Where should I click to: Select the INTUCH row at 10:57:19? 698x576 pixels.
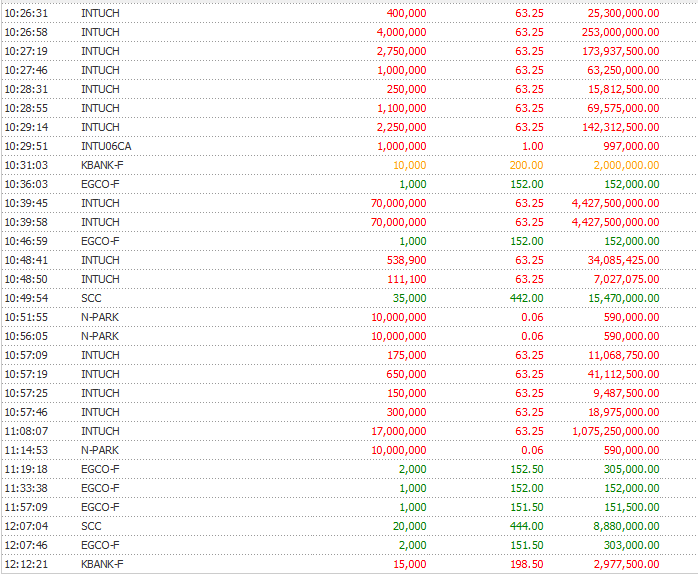pyautogui.click(x=349, y=374)
